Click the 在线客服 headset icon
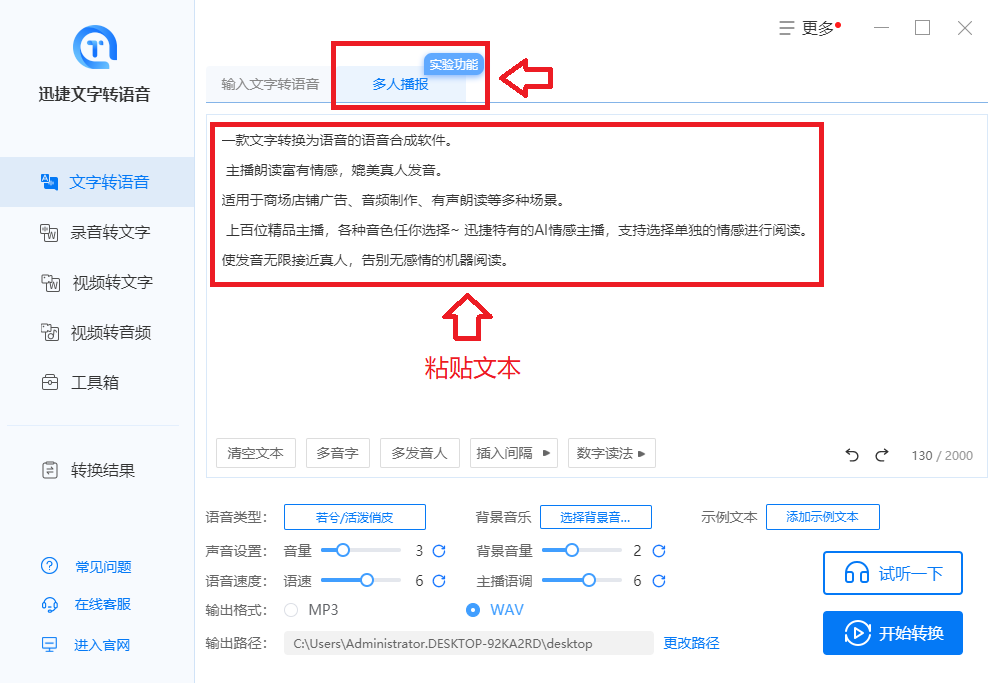The height and width of the screenshot is (683, 1000). (50, 605)
